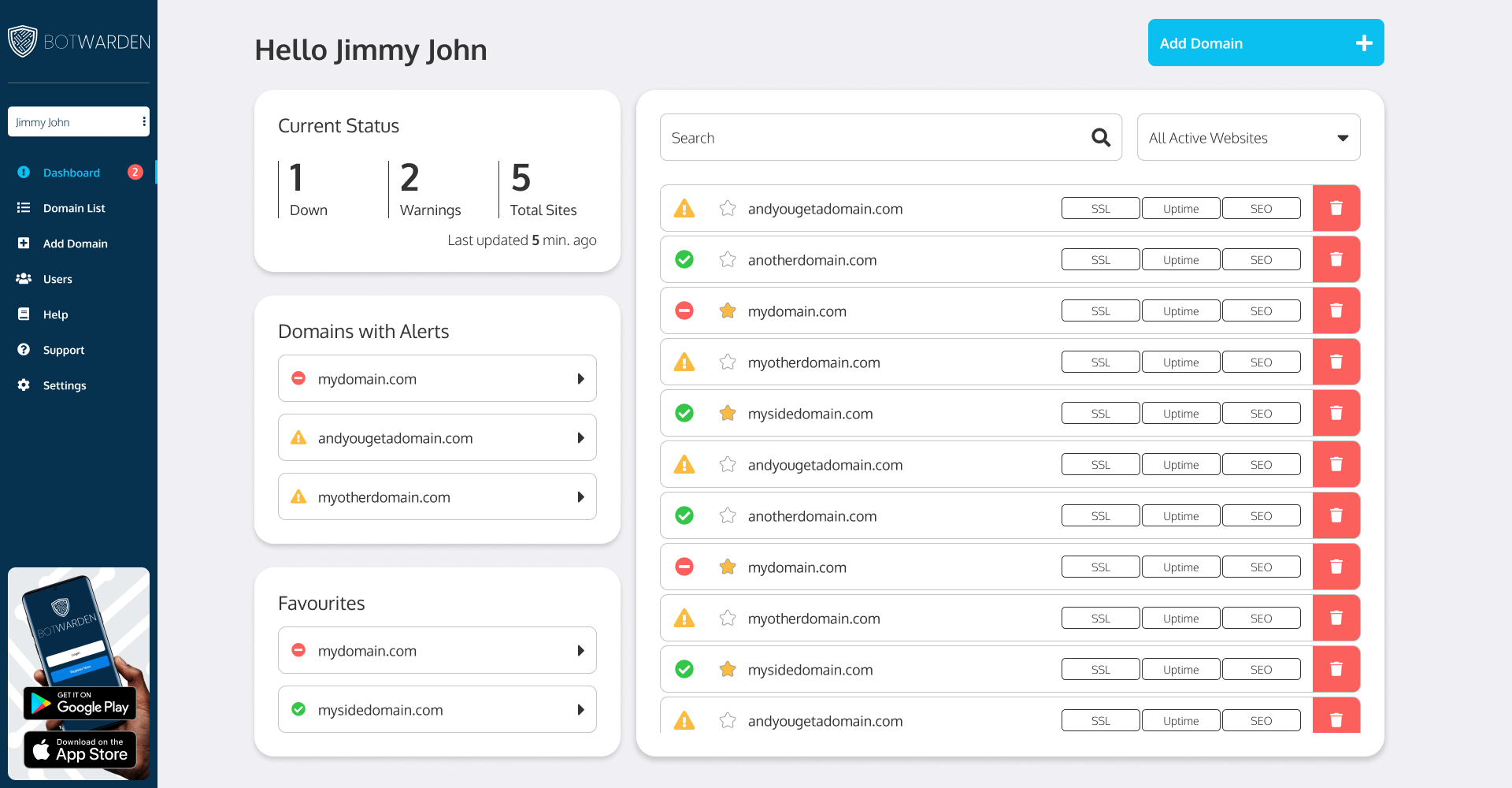Open the All Active Websites dropdown

coord(1248,138)
